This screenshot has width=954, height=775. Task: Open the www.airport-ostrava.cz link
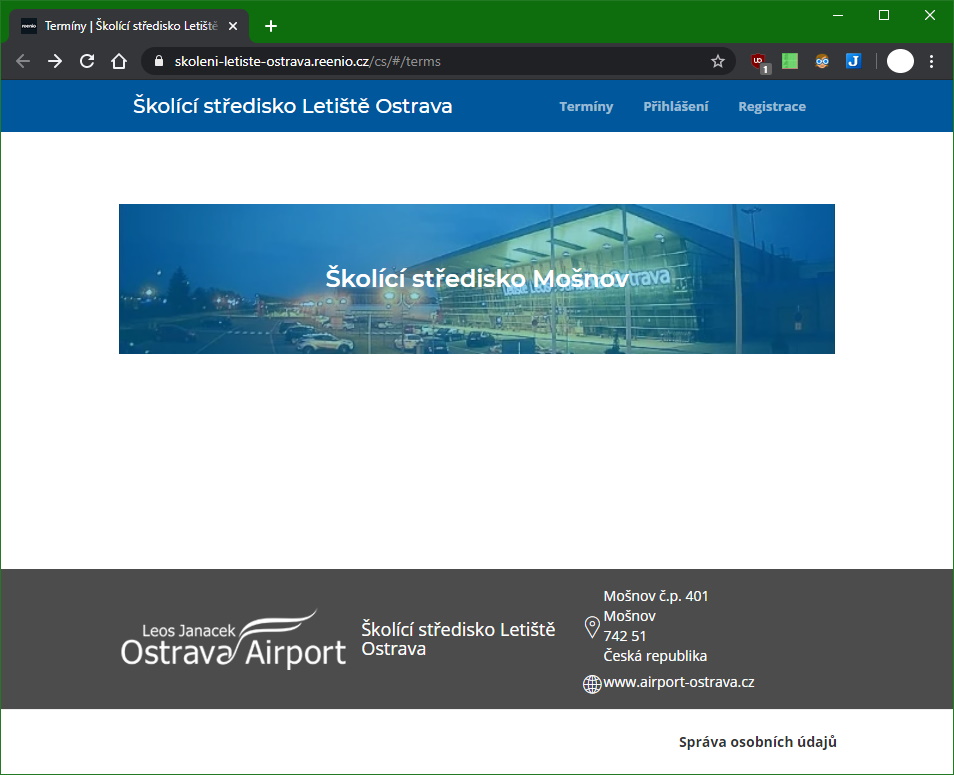point(678,683)
